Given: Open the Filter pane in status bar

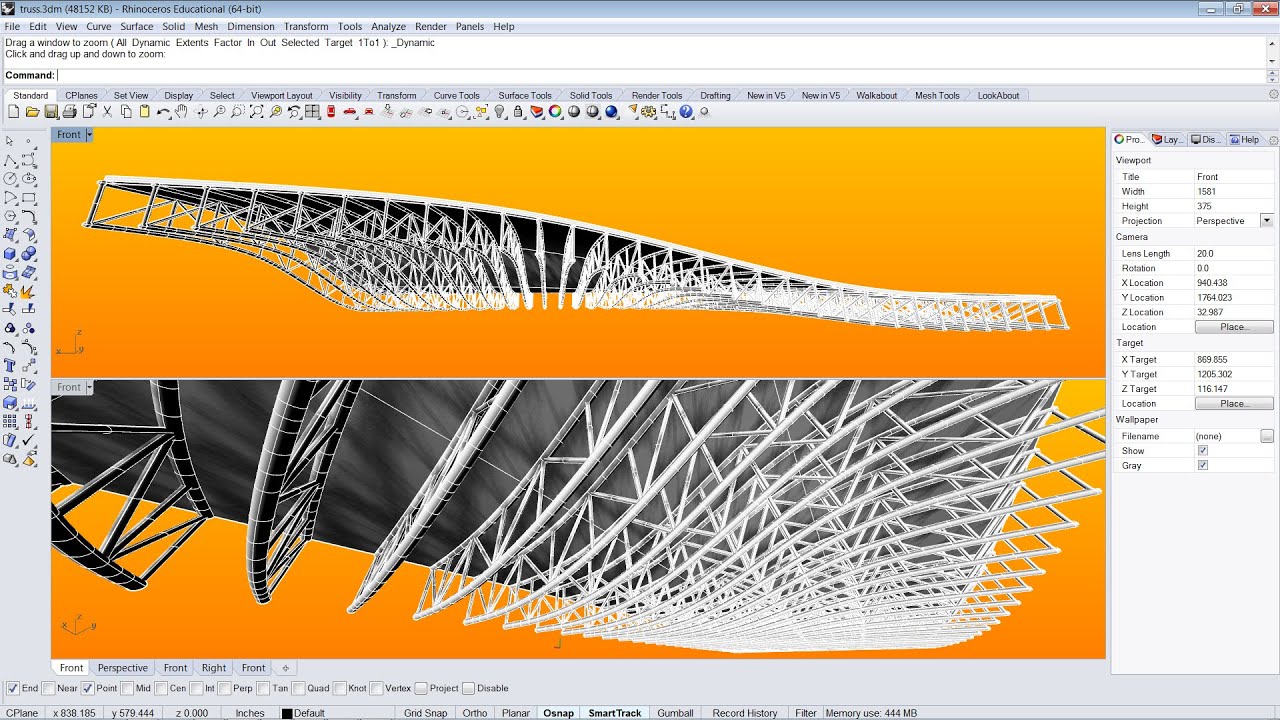Looking at the screenshot, I should coord(806,713).
